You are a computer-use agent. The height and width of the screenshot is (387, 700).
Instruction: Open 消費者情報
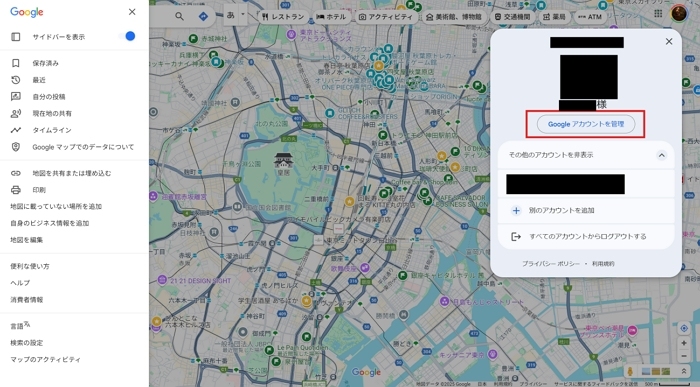coord(27,300)
